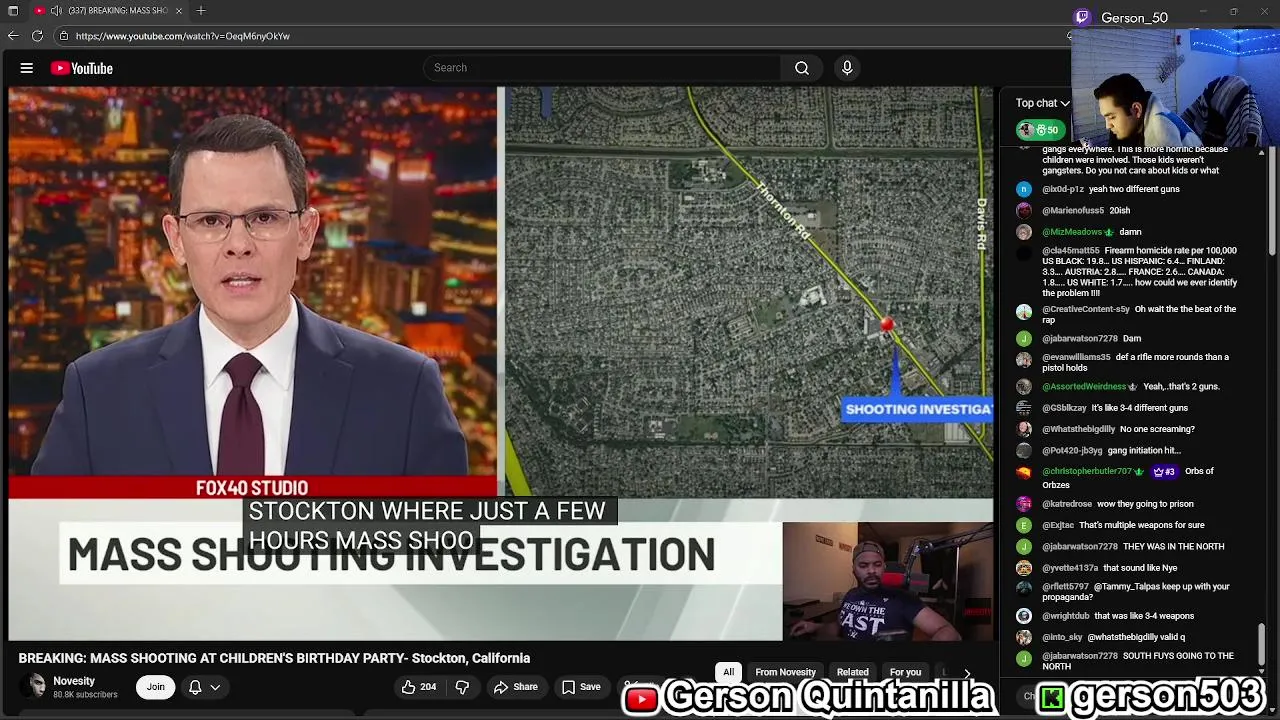
Task: Open Novesity channel name link
Action: 74,681
